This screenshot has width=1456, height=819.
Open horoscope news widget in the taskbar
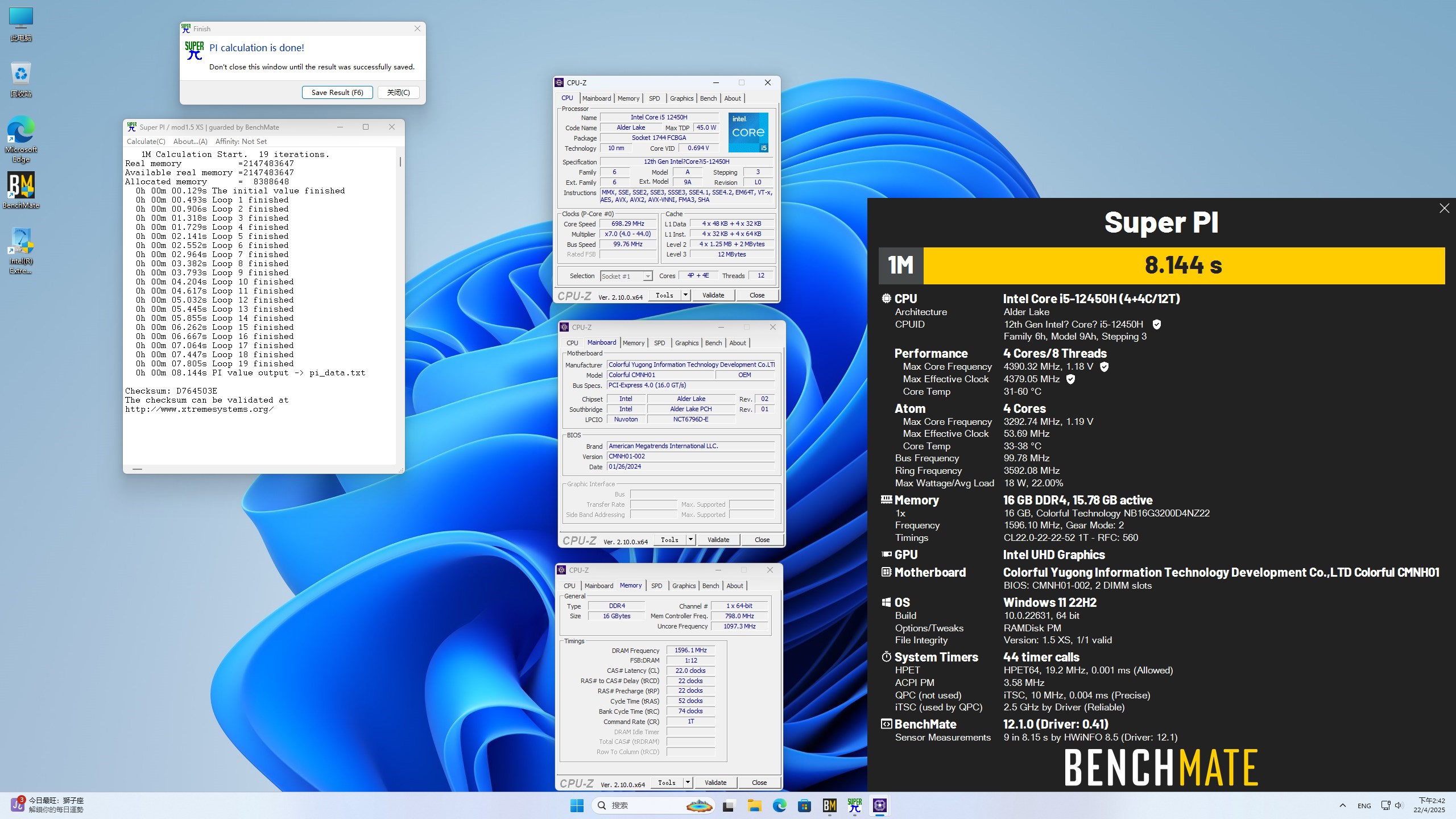48,805
